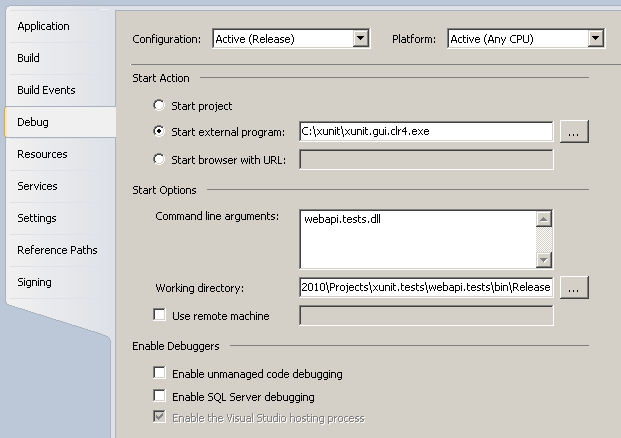Browse for the working directory folder
This screenshot has width=621, height=438.
click(574, 288)
